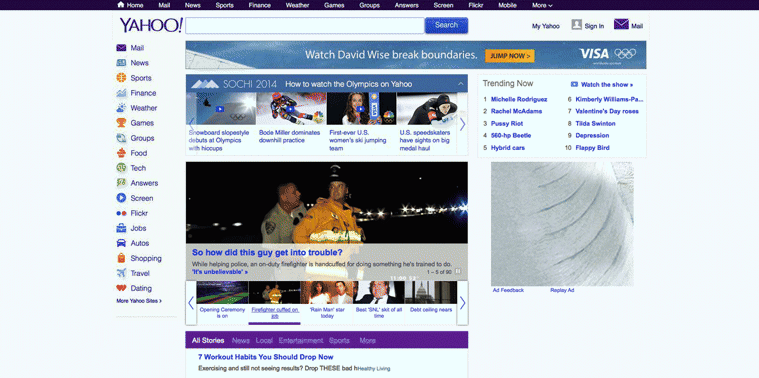Select the Weather icon in sidebar

pos(121,108)
